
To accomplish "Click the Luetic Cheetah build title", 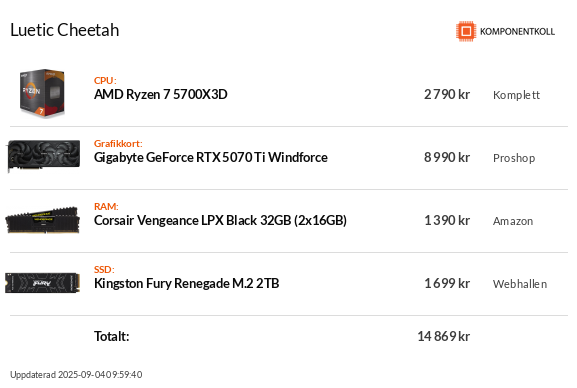I will [65, 30].
